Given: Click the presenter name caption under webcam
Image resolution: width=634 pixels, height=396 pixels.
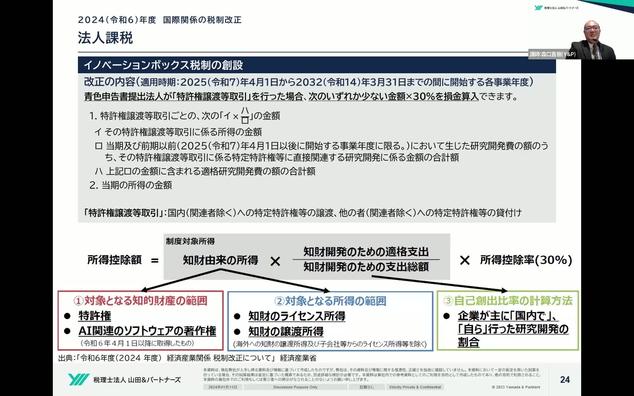Looking at the screenshot, I should coord(553,54).
